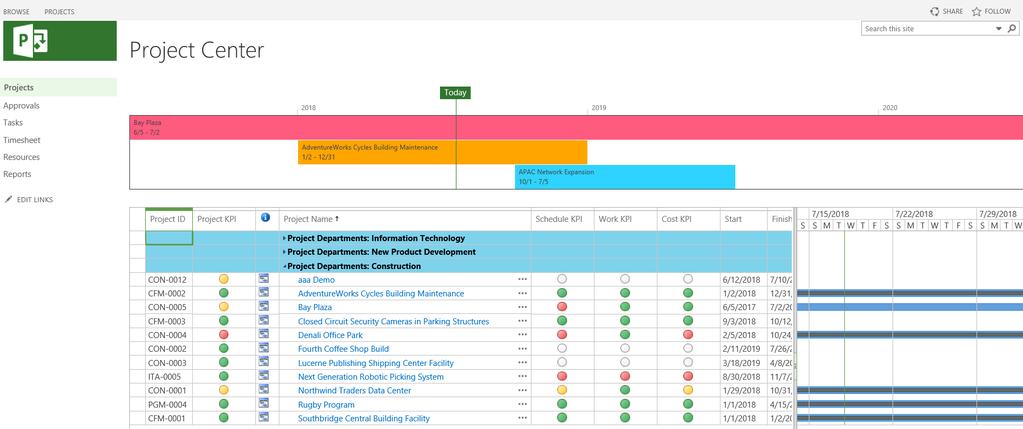
Task: Click the Follow star icon
Action: click(976, 11)
